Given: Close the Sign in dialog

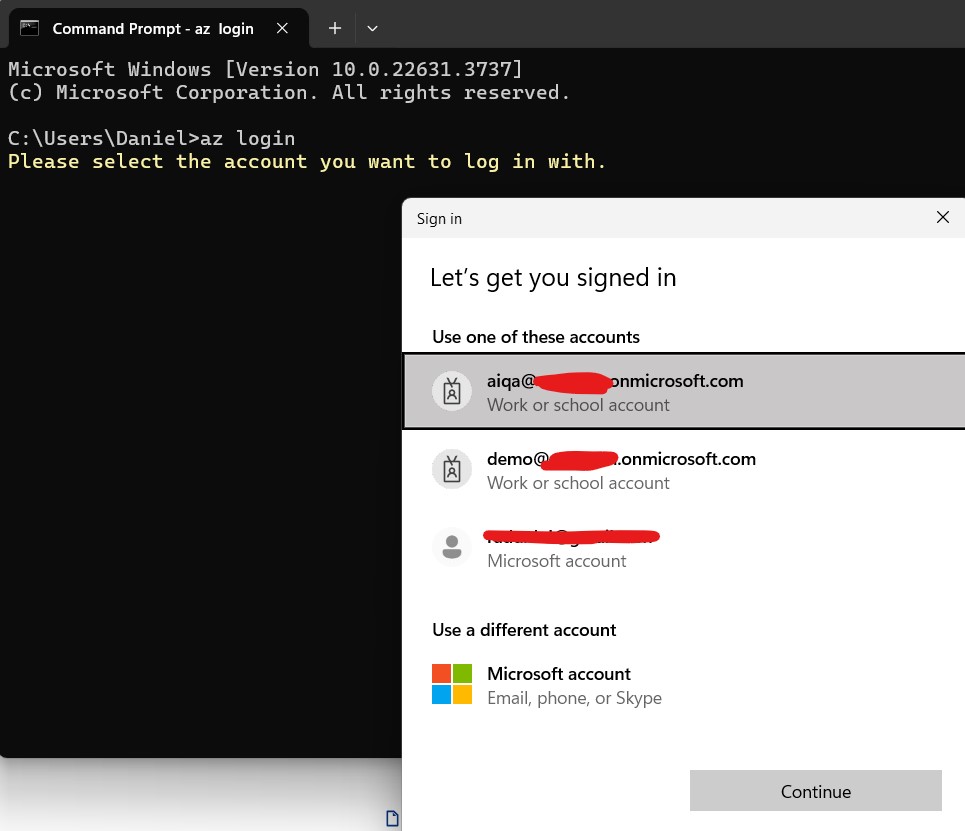Looking at the screenshot, I should pos(942,217).
